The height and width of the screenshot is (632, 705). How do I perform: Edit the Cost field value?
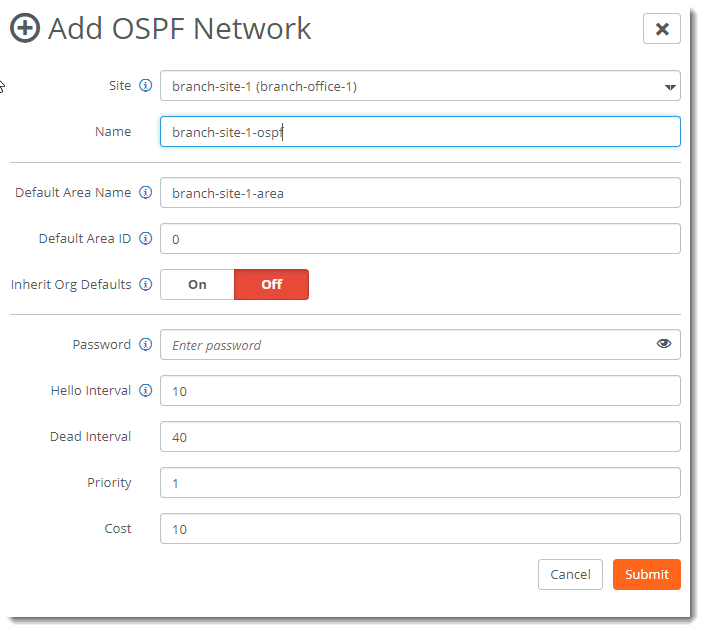coord(420,529)
